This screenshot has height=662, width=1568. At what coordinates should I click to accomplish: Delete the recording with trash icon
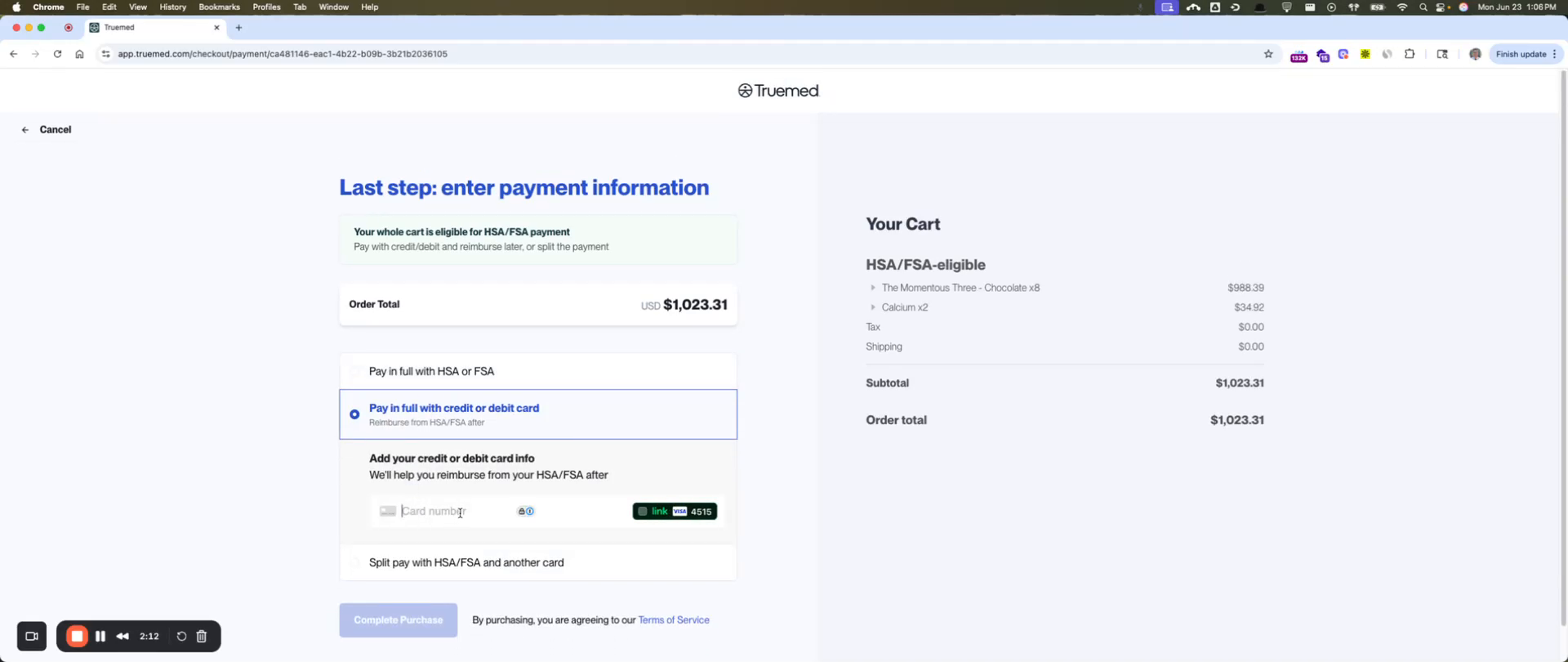pos(202,637)
